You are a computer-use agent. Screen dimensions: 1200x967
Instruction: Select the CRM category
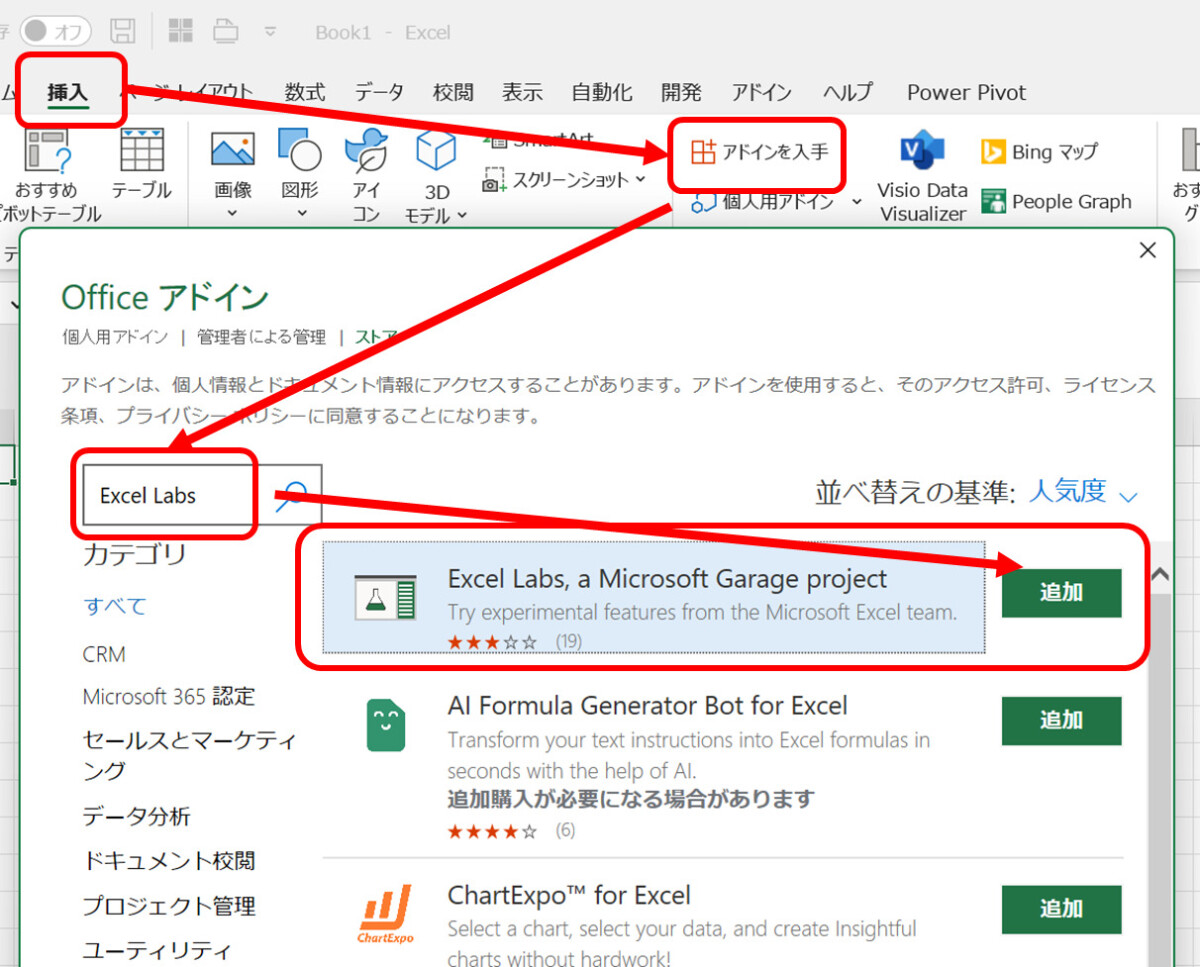(x=104, y=655)
